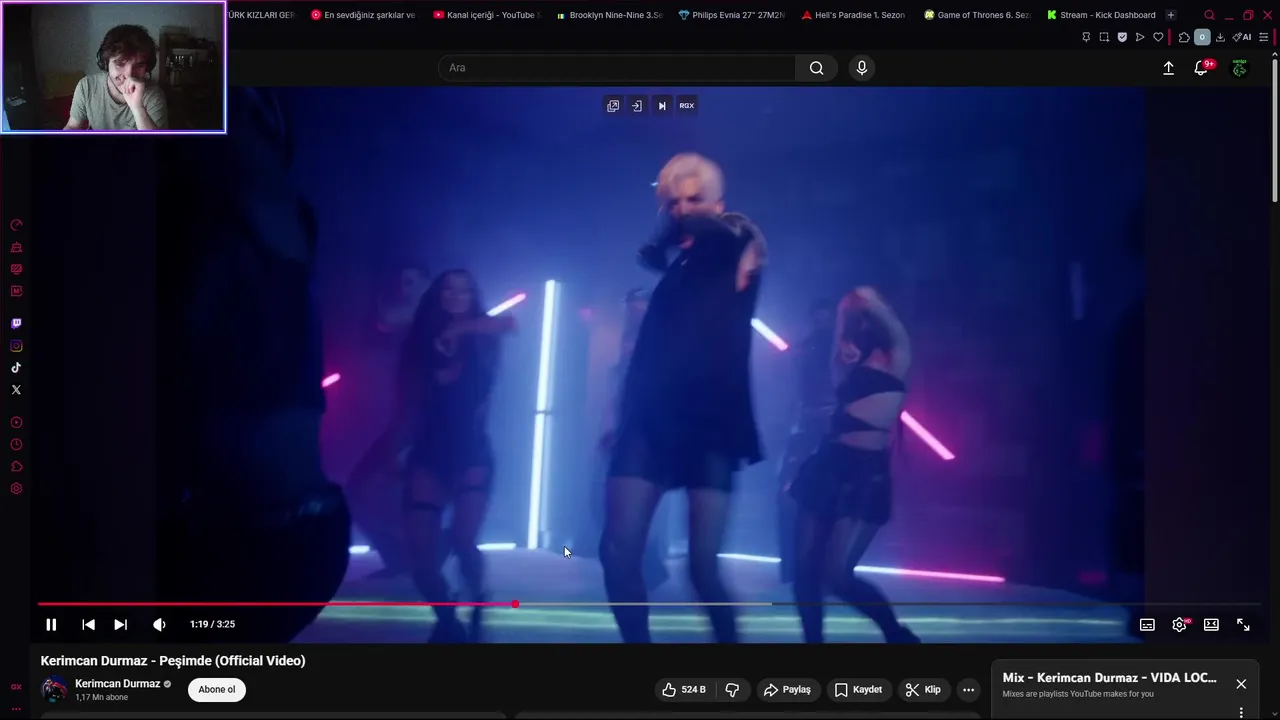This screenshot has height=720, width=1280.
Task: Click the video pop-out icon above the player
Action: coord(613,105)
